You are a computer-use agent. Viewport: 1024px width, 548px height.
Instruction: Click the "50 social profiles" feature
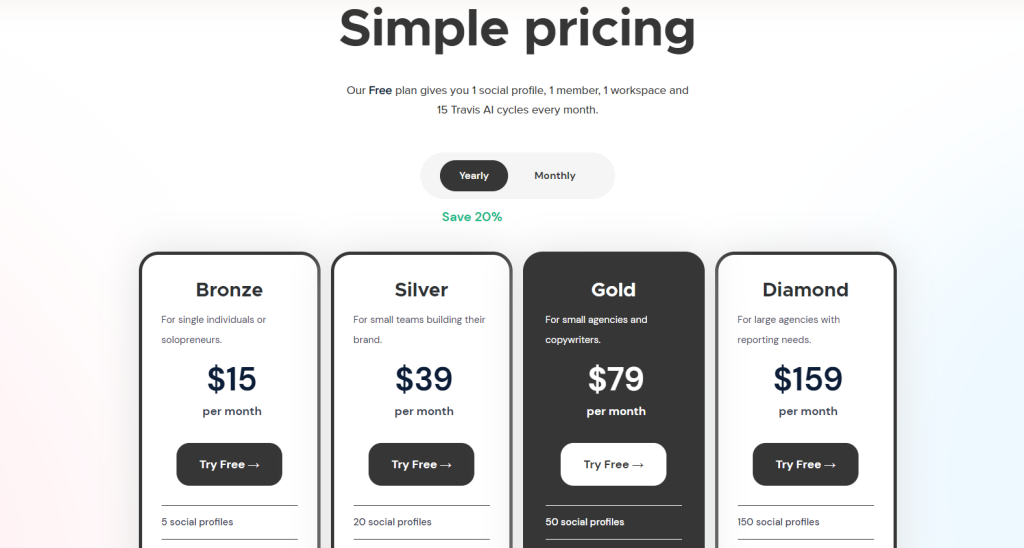click(x=584, y=522)
